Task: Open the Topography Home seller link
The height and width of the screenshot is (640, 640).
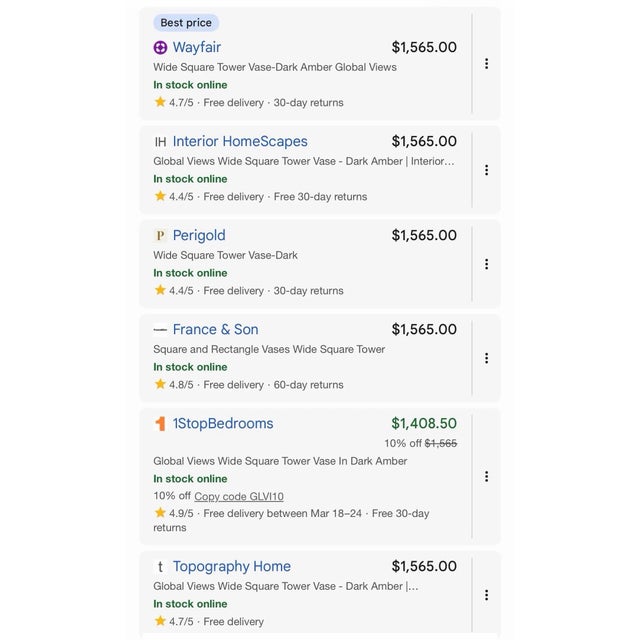Action: click(231, 566)
